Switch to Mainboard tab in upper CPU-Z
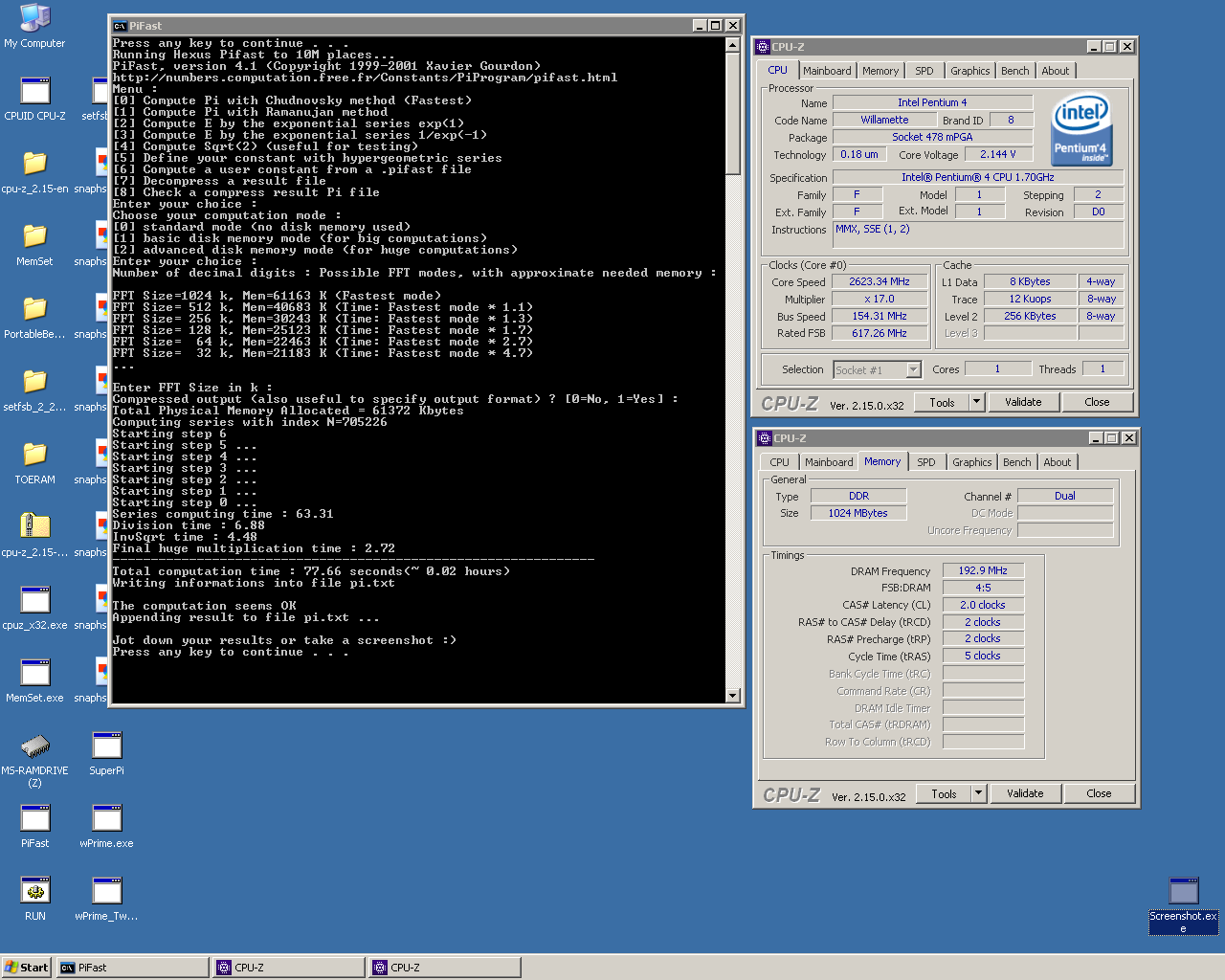Viewport: 1225px width, 980px height. (827, 71)
